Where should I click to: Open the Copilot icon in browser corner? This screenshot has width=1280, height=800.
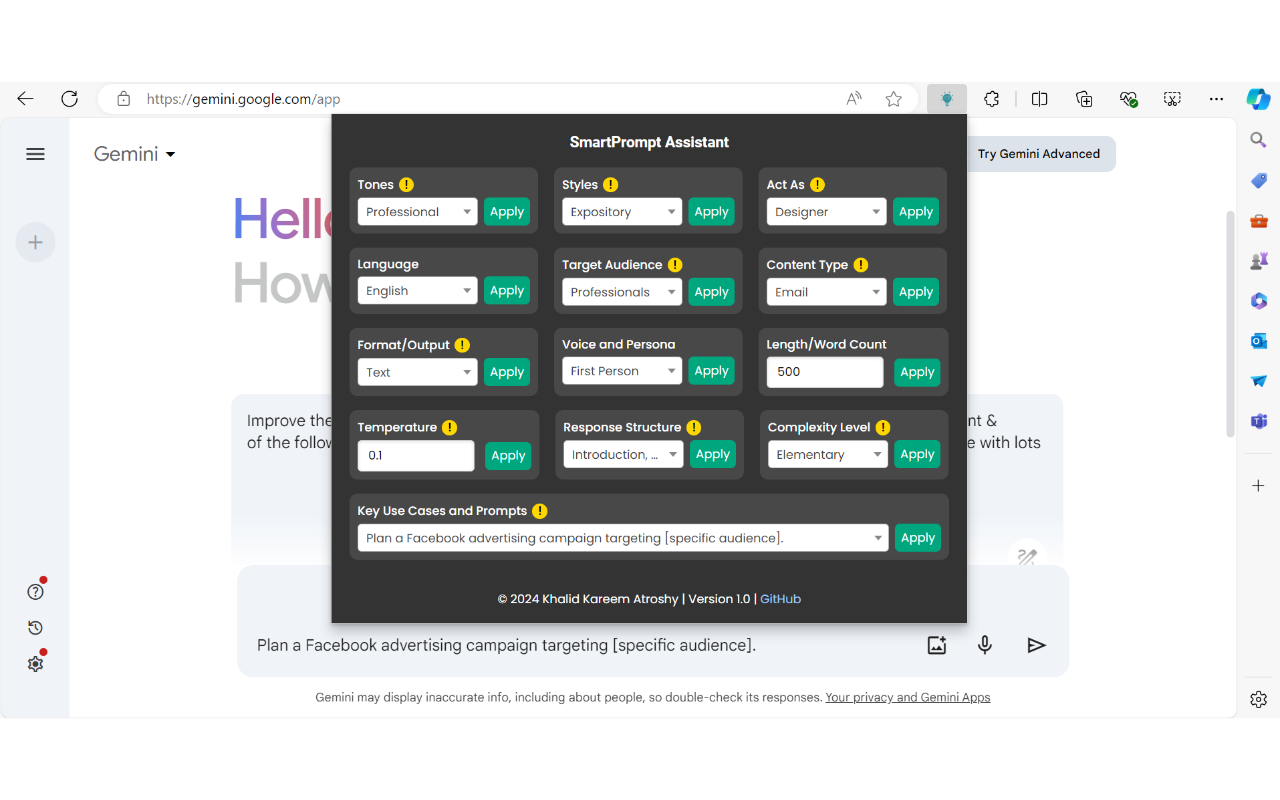tap(1258, 99)
